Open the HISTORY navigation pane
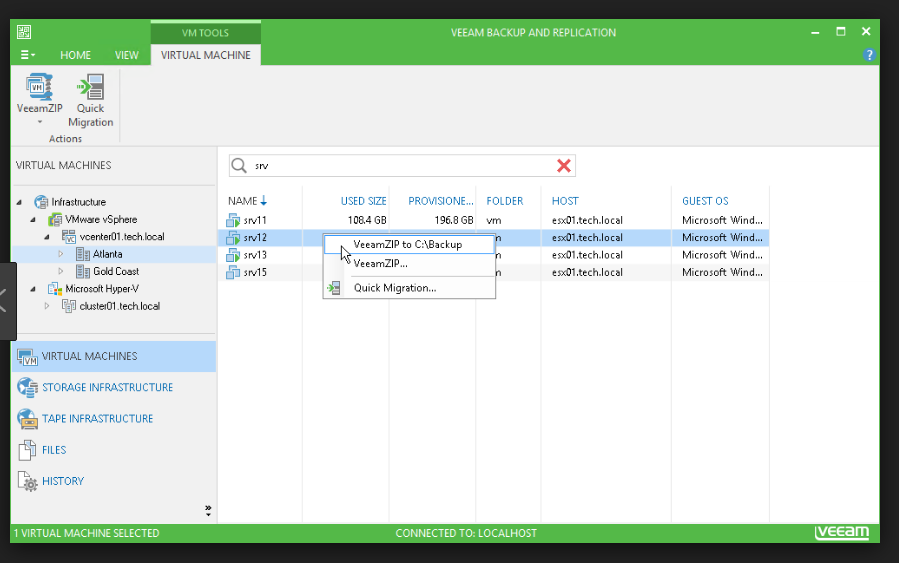 (114, 481)
